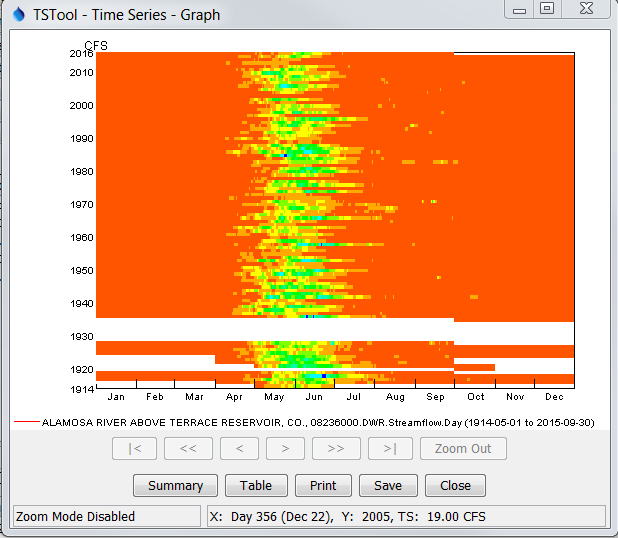618x538 pixels.
Task: Jump to start with |< button
Action: click(x=134, y=449)
